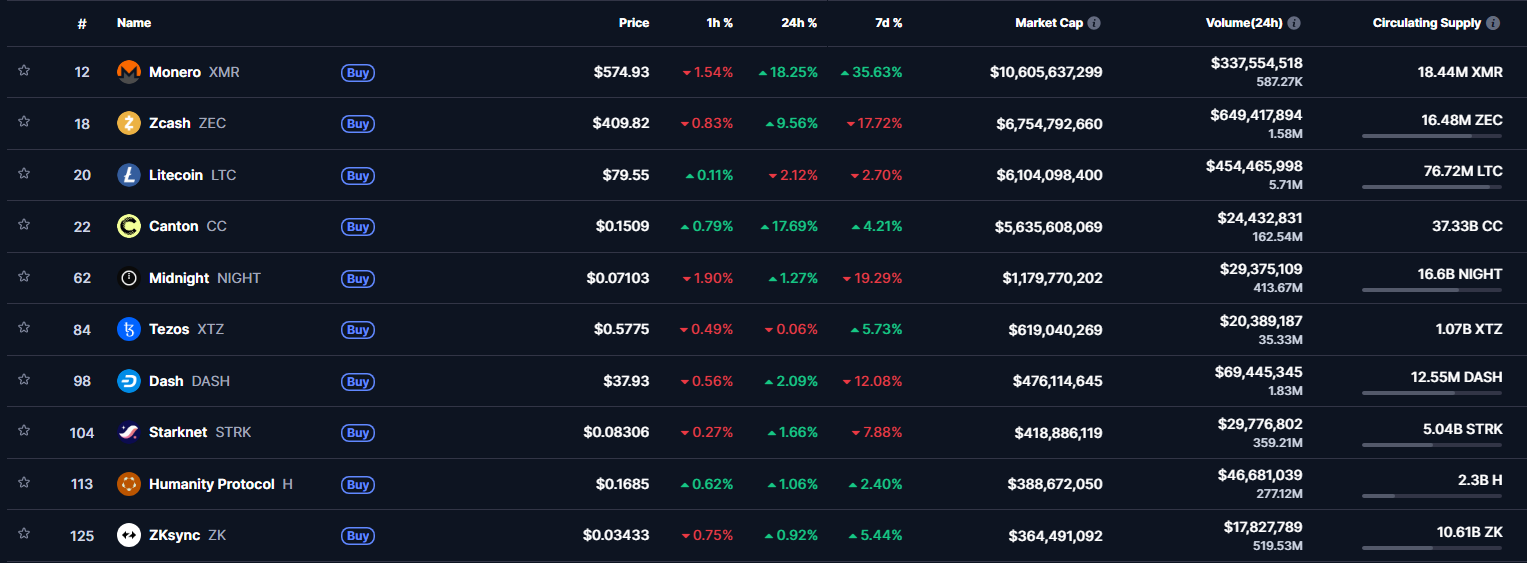Click the Litecoin coin logo icon
1527x563 pixels.
pos(129,175)
